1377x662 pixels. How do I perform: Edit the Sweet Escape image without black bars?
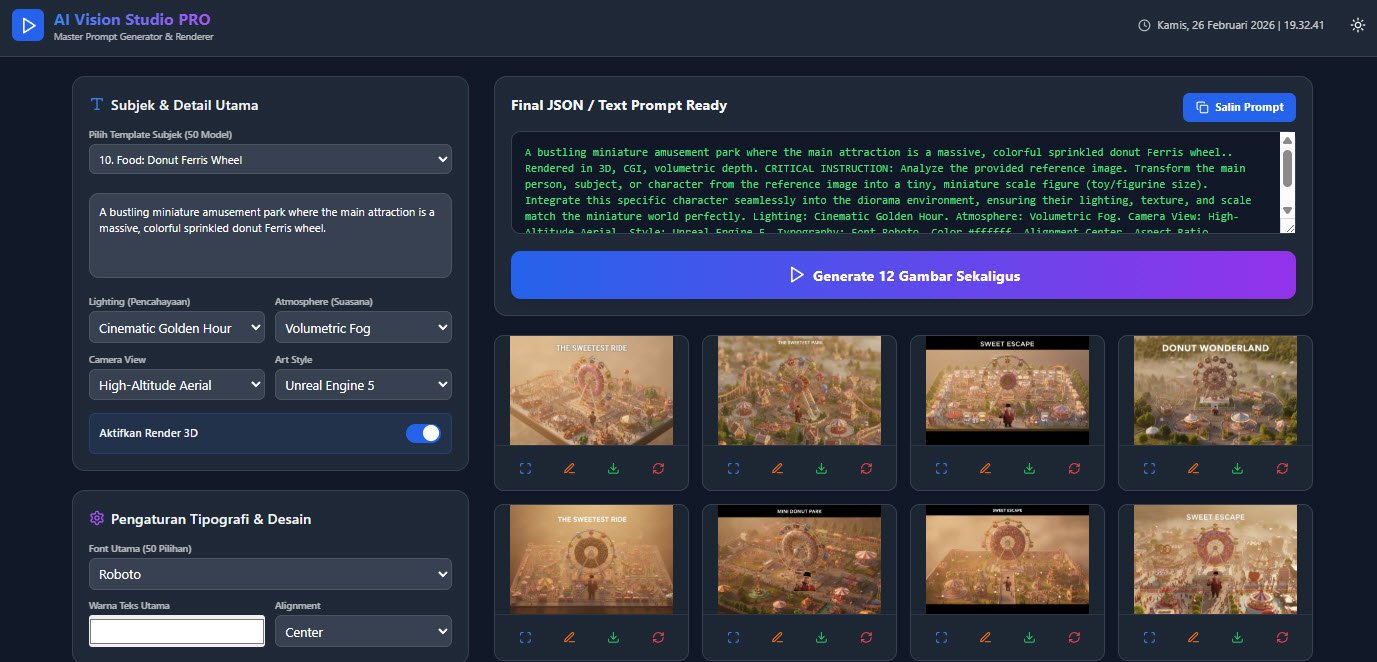coord(1193,637)
